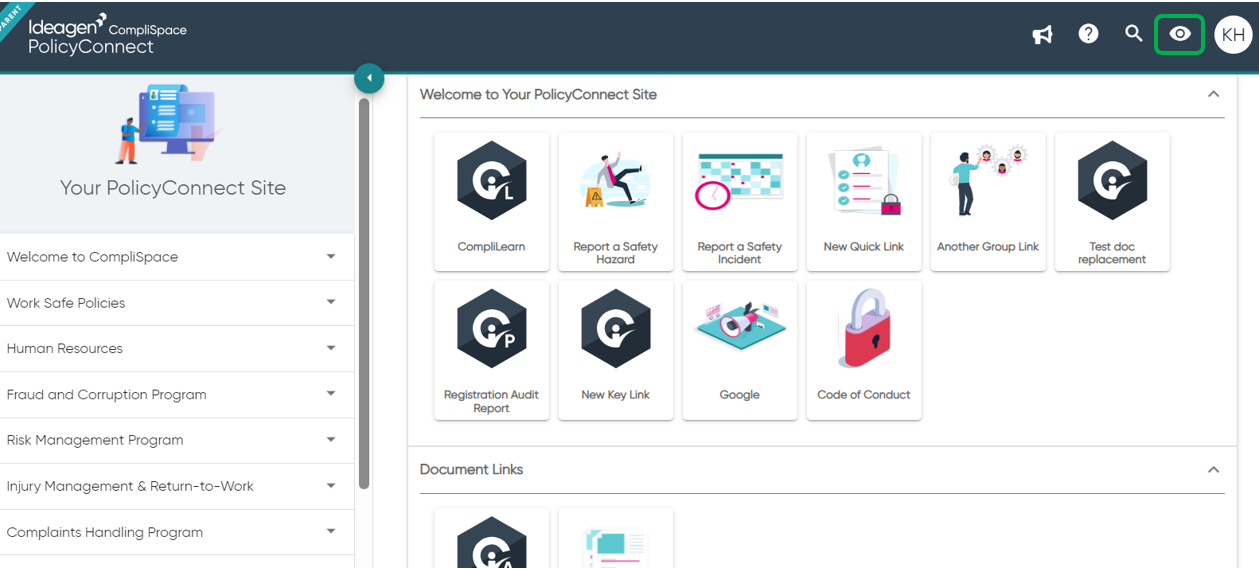Select Risk Management Program menu item

177,440
